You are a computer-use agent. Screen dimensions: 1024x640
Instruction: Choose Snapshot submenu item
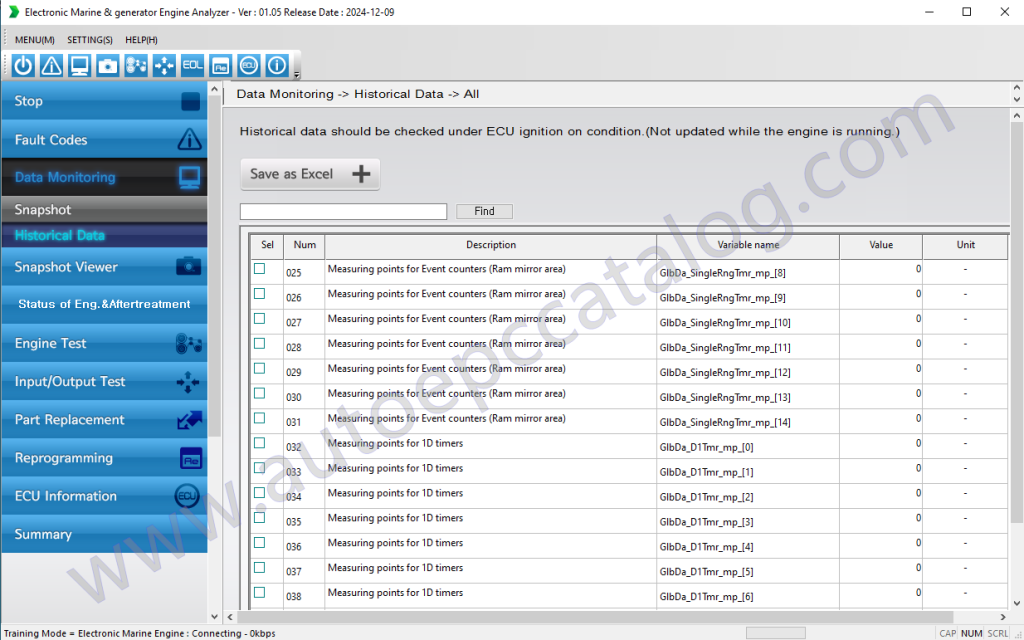tap(104, 210)
